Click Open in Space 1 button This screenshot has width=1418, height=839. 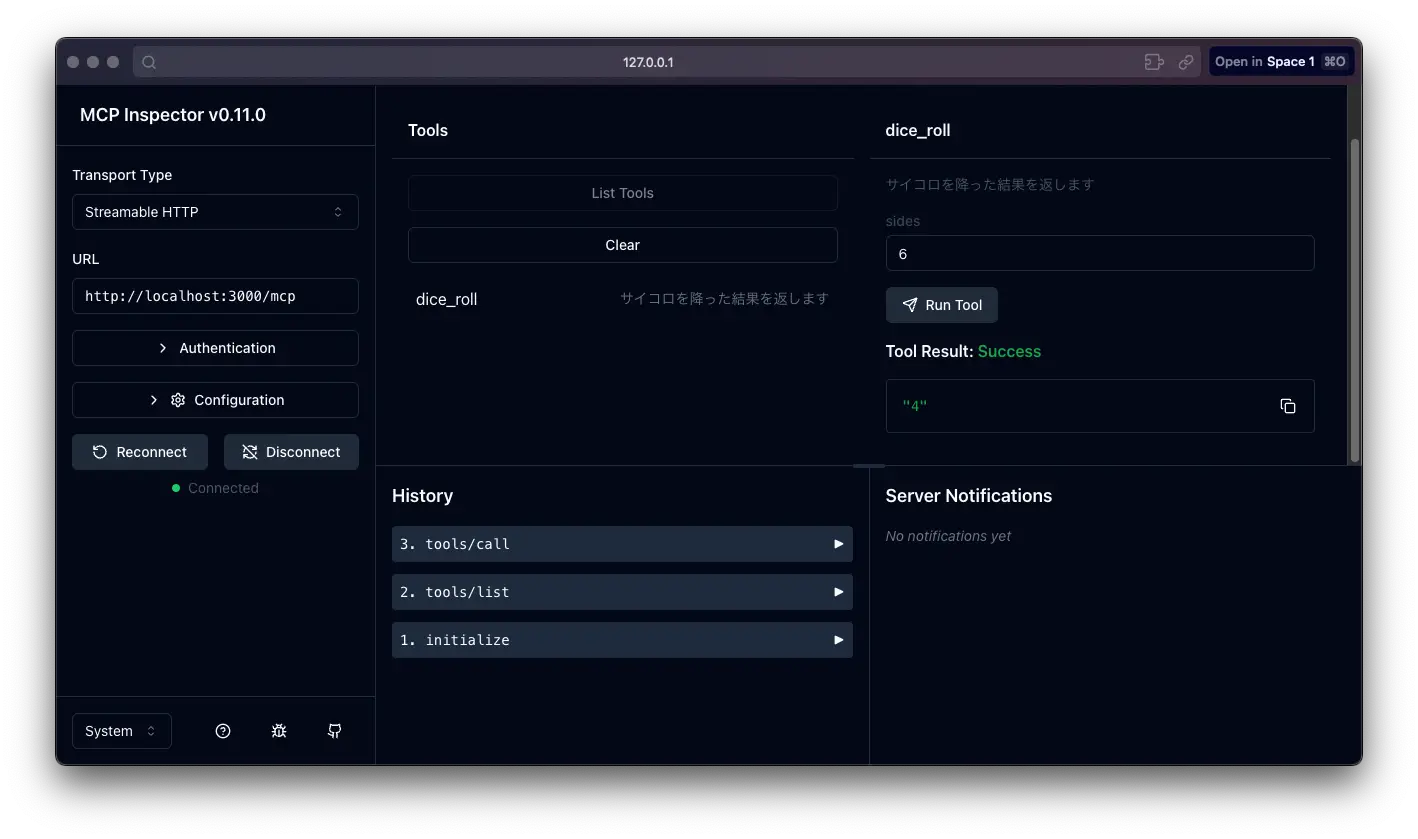click(x=1281, y=62)
